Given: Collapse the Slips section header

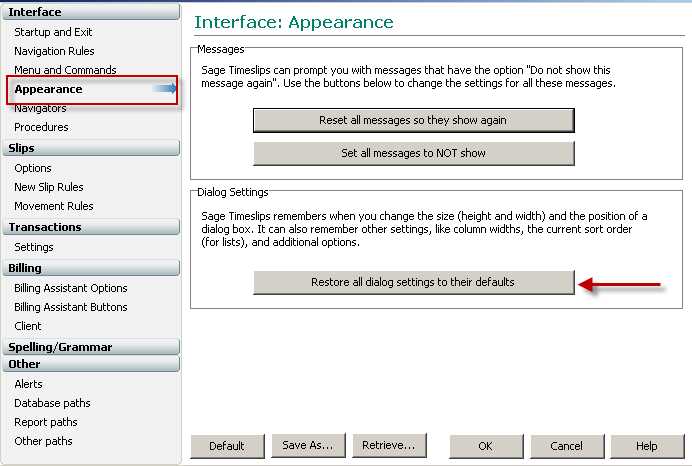Looking at the screenshot, I should [91, 148].
